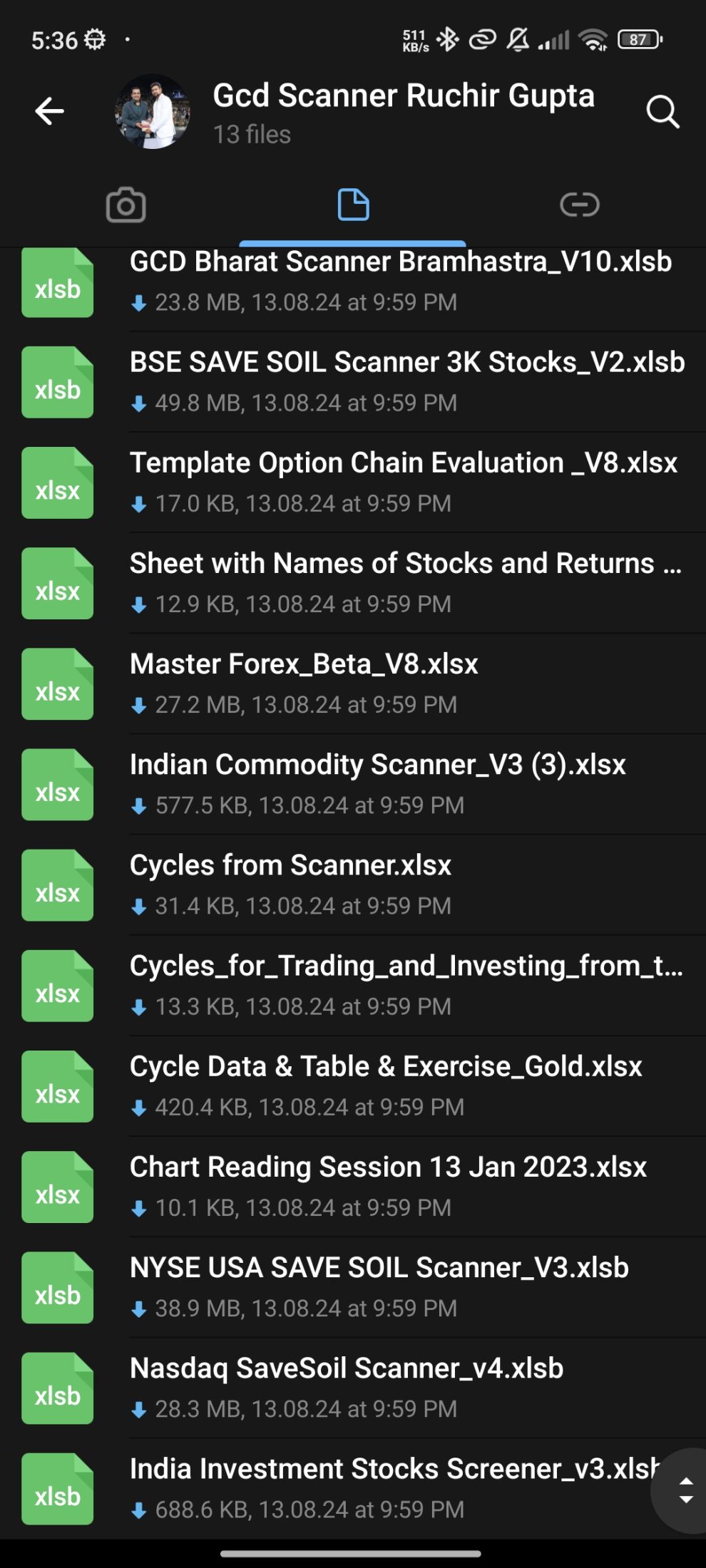Screen dimensions: 706x1568
Task: Switch to the links tab icon
Action: click(580, 205)
